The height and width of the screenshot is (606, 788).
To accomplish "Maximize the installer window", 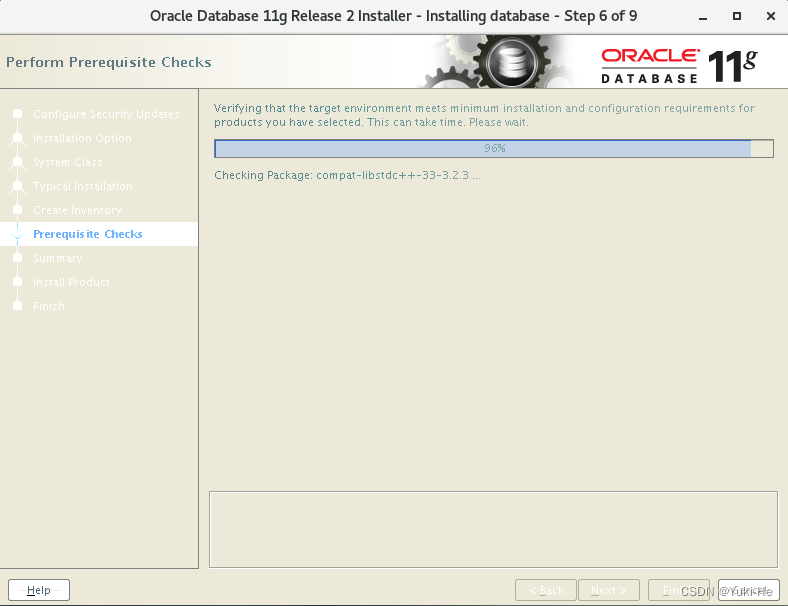I will pyautogui.click(x=737, y=16).
